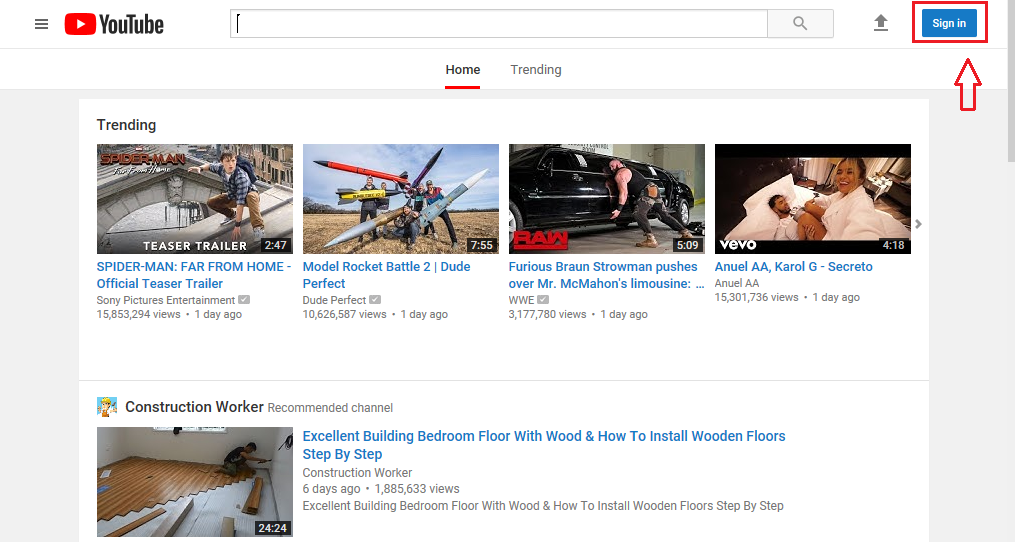This screenshot has width=1015, height=542.
Task: Click the Furious Braun Strowman video title
Action: (606, 275)
